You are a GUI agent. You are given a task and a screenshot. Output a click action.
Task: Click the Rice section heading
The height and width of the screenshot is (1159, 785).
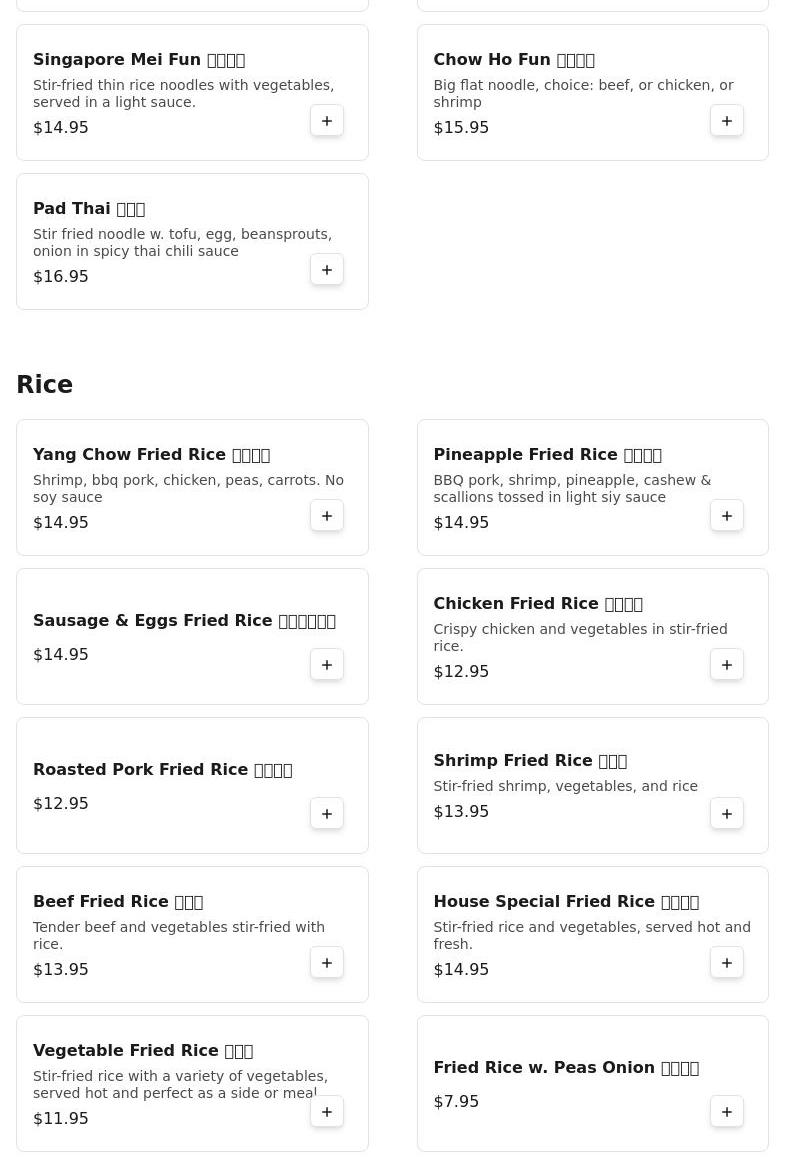45,385
